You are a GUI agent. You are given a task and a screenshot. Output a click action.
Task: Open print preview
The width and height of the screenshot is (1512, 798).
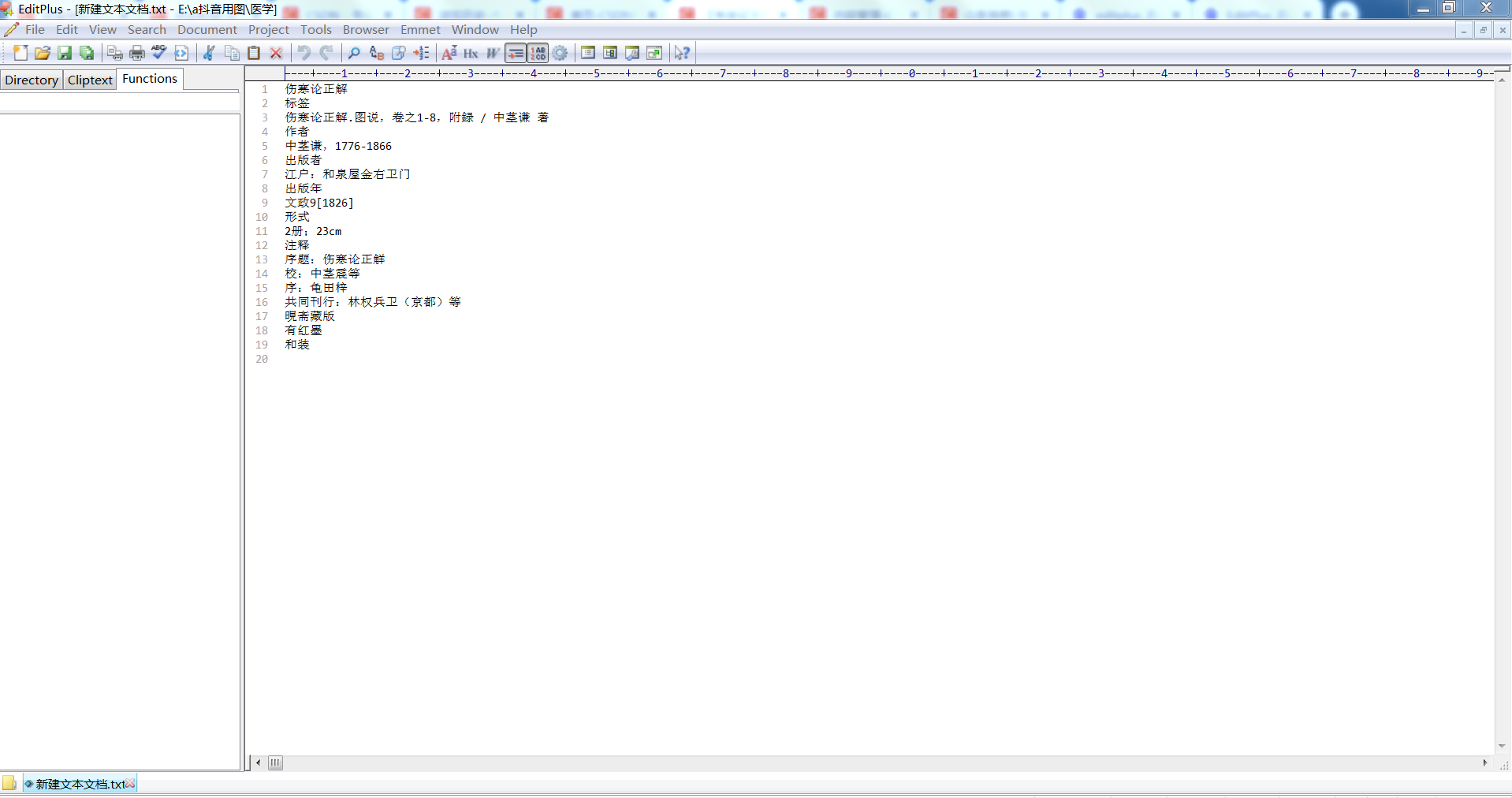tap(115, 53)
